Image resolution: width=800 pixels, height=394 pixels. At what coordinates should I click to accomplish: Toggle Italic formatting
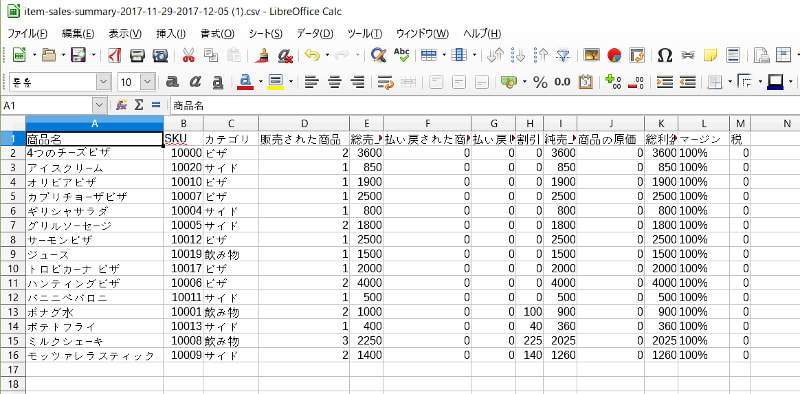click(195, 82)
